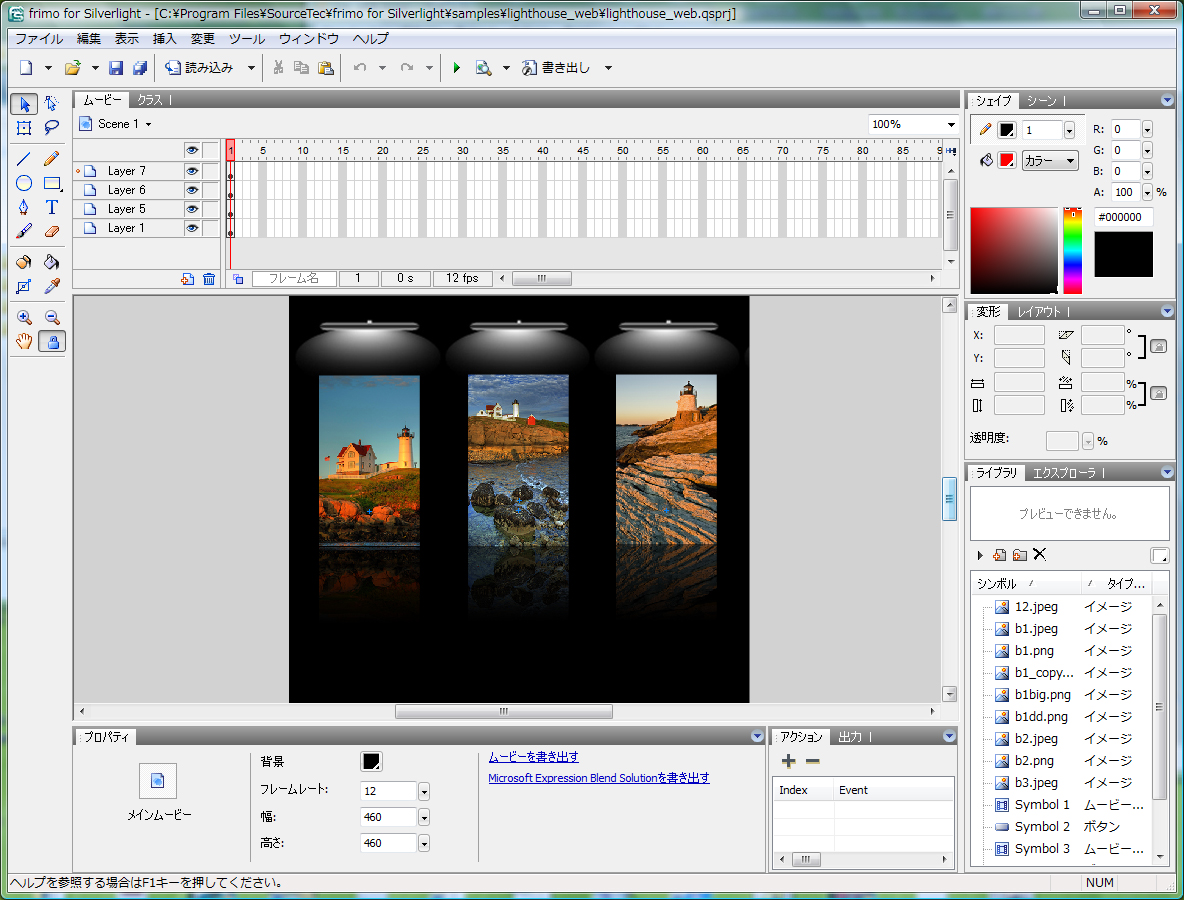Click Microsoft Expression Blend Solution export link
1184x900 pixels.
(x=599, y=778)
